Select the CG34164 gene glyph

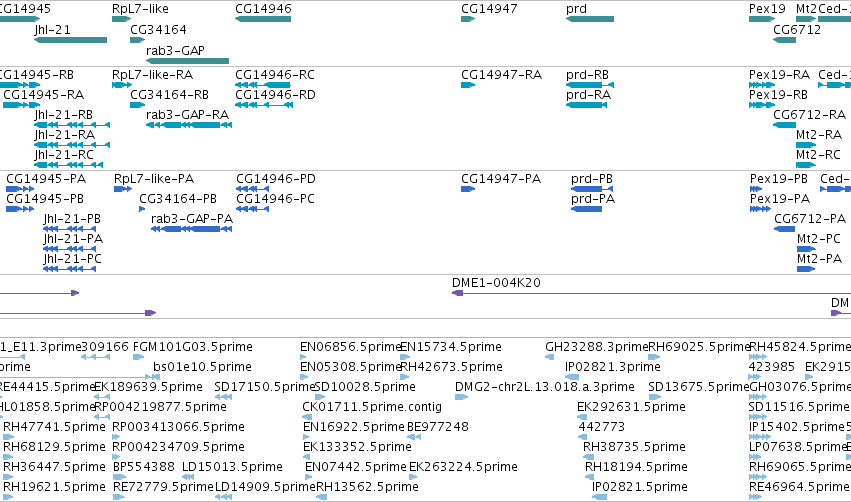pyautogui.click(x=137, y=40)
